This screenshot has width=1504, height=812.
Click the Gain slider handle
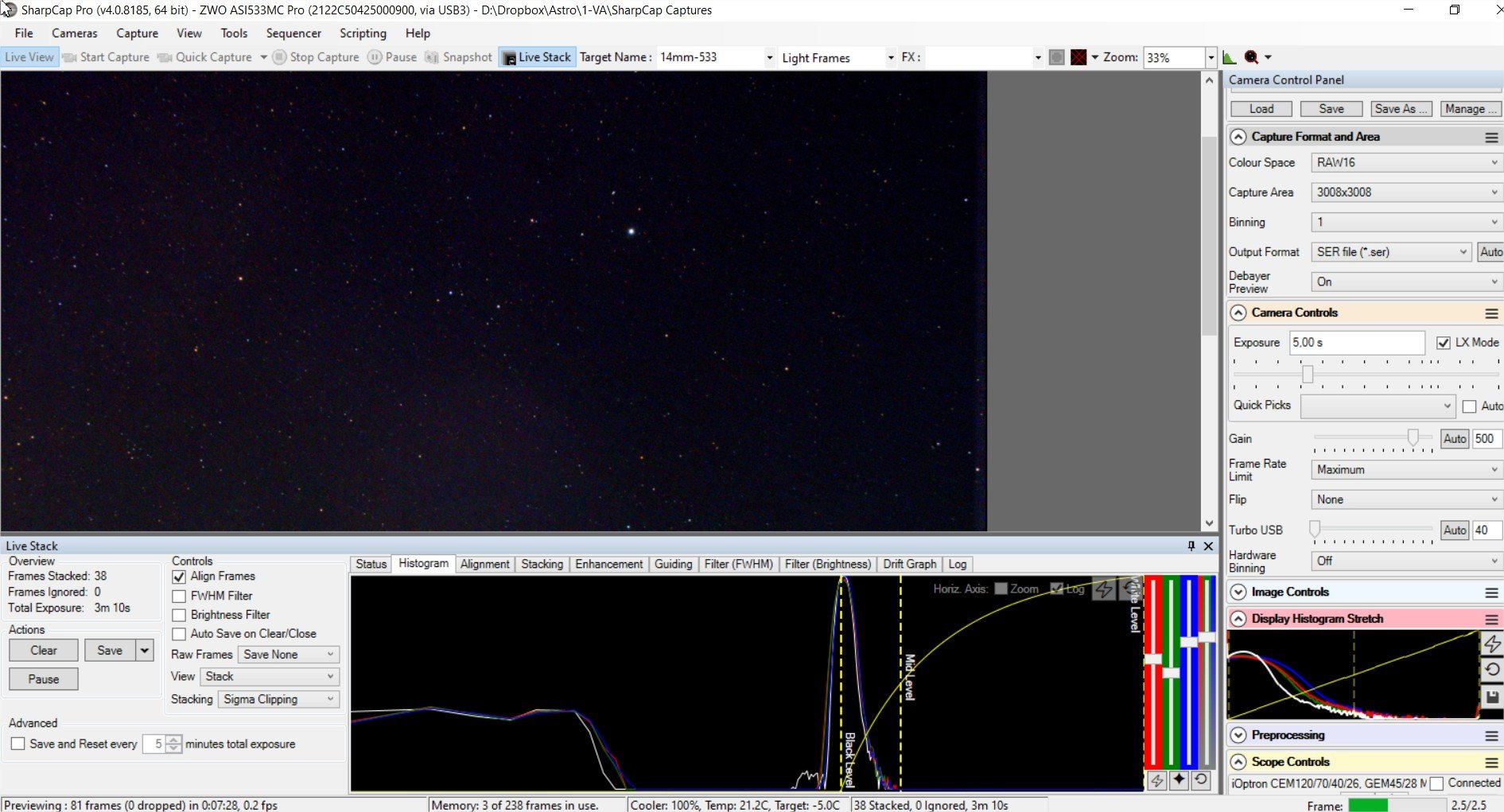[1413, 437]
